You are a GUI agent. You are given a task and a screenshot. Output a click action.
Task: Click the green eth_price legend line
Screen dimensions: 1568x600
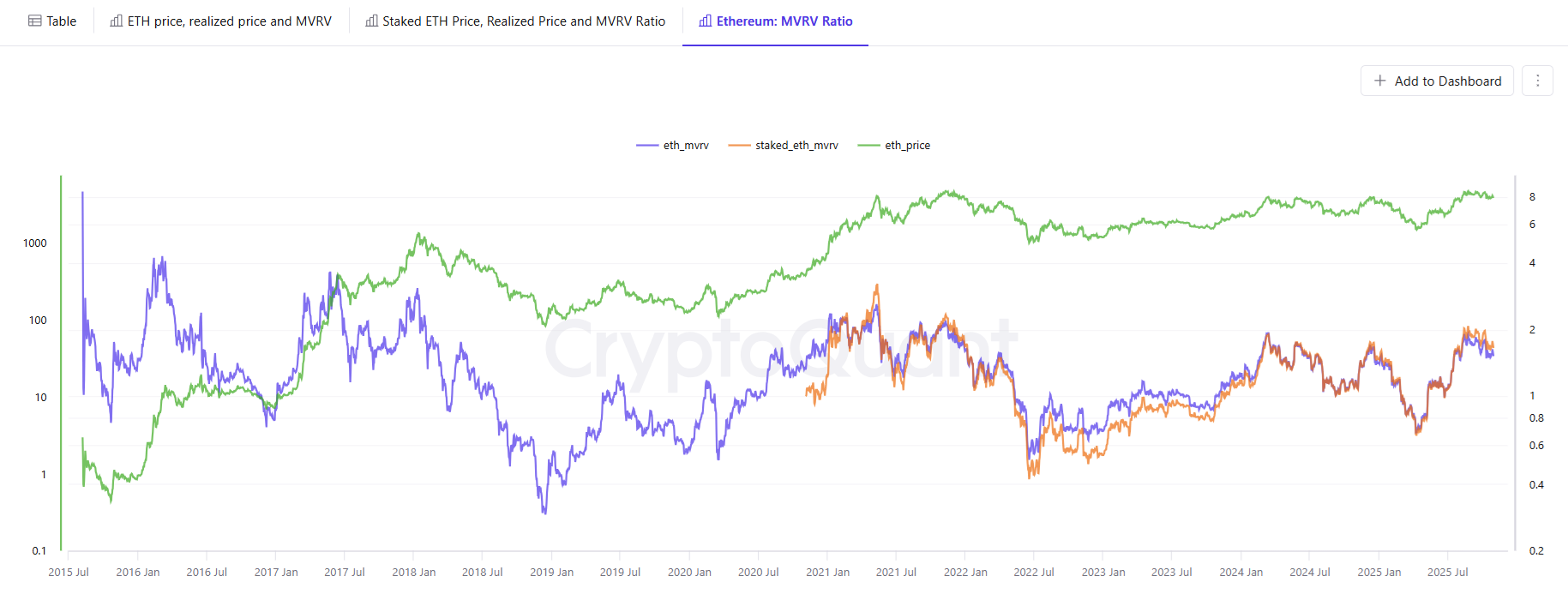[x=869, y=146]
